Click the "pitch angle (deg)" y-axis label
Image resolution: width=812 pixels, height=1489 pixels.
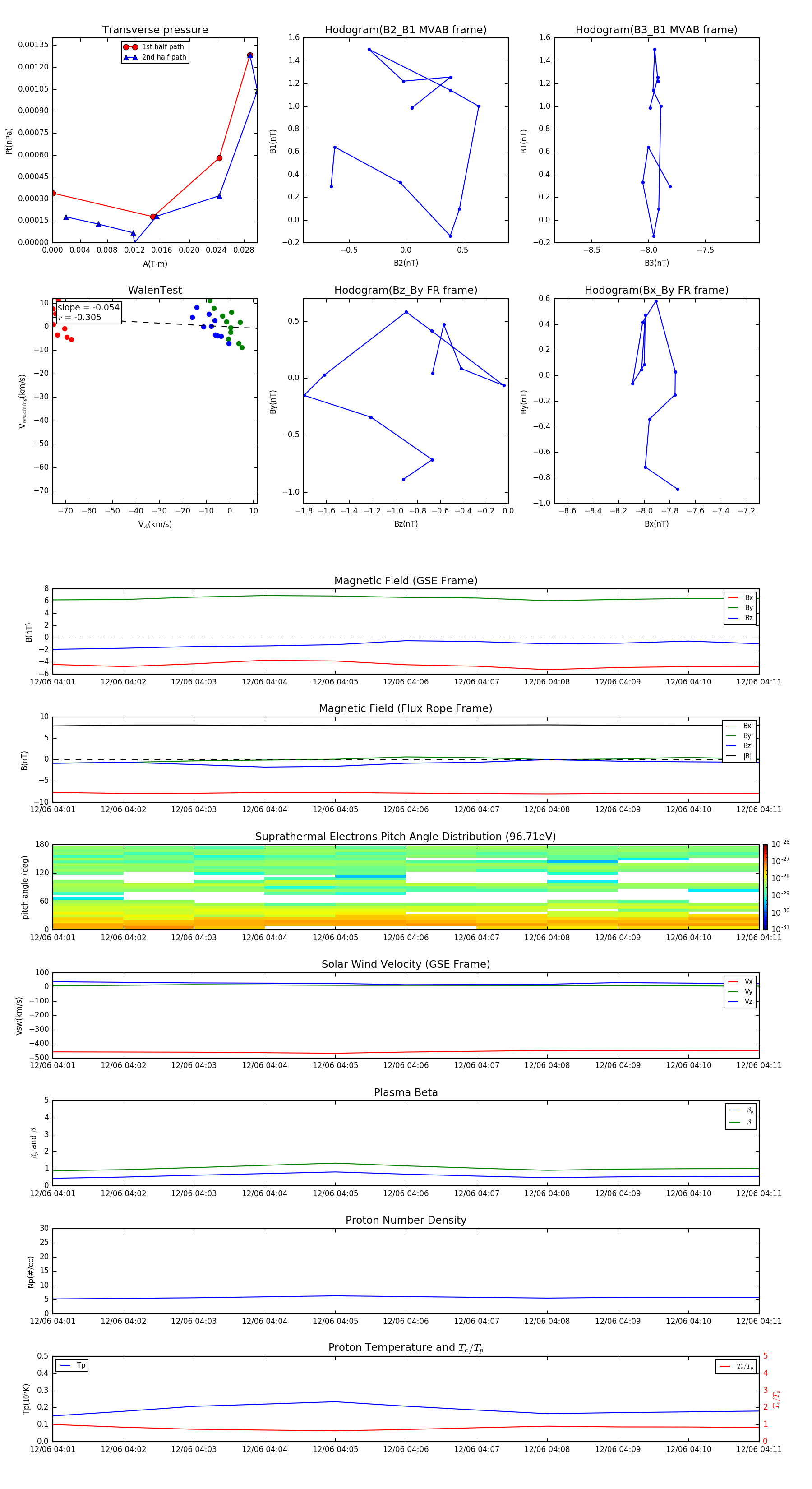tap(25, 887)
